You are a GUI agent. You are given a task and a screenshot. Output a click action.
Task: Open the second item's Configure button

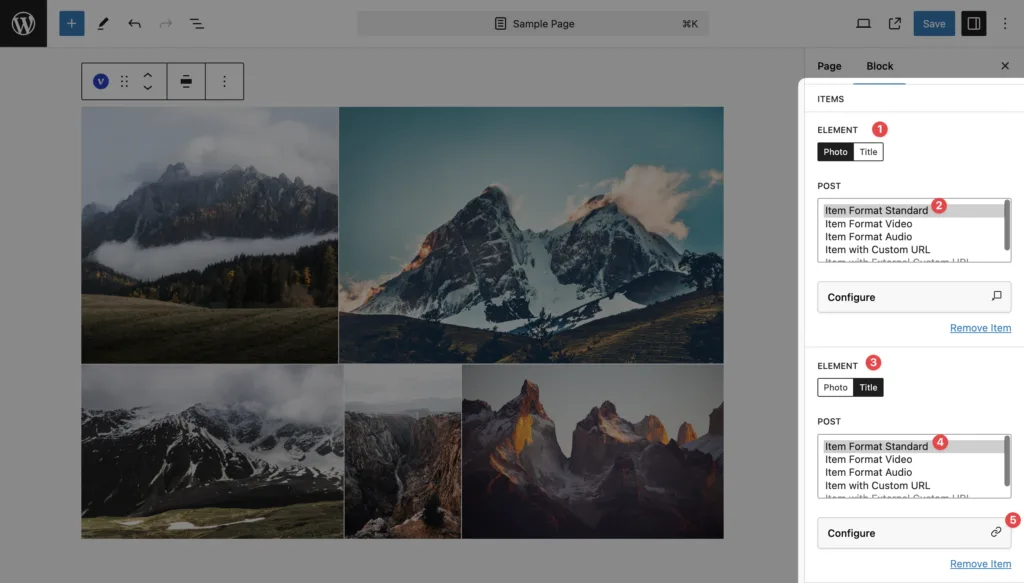tap(914, 533)
